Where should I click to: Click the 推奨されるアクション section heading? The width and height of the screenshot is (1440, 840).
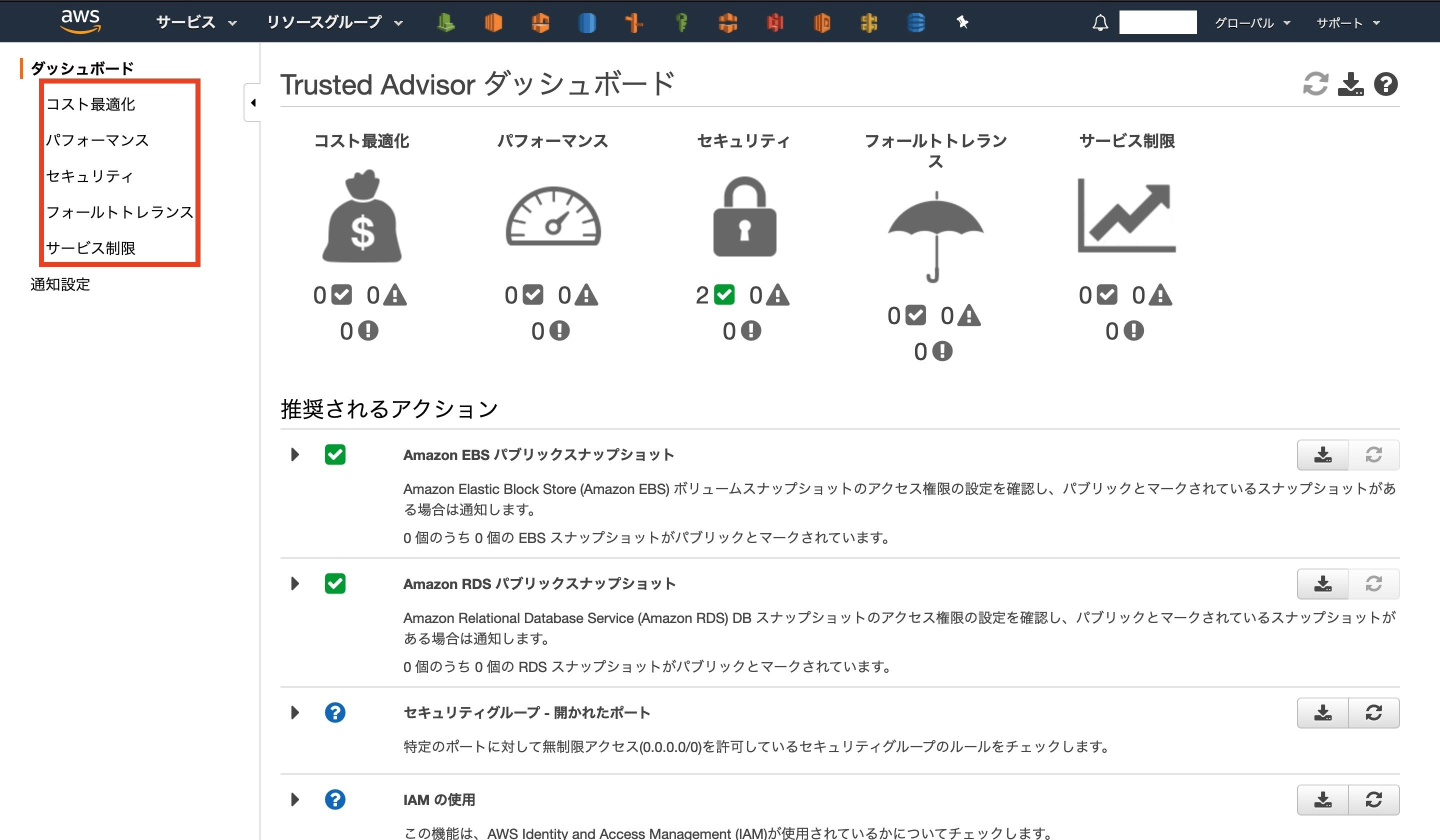(389, 409)
